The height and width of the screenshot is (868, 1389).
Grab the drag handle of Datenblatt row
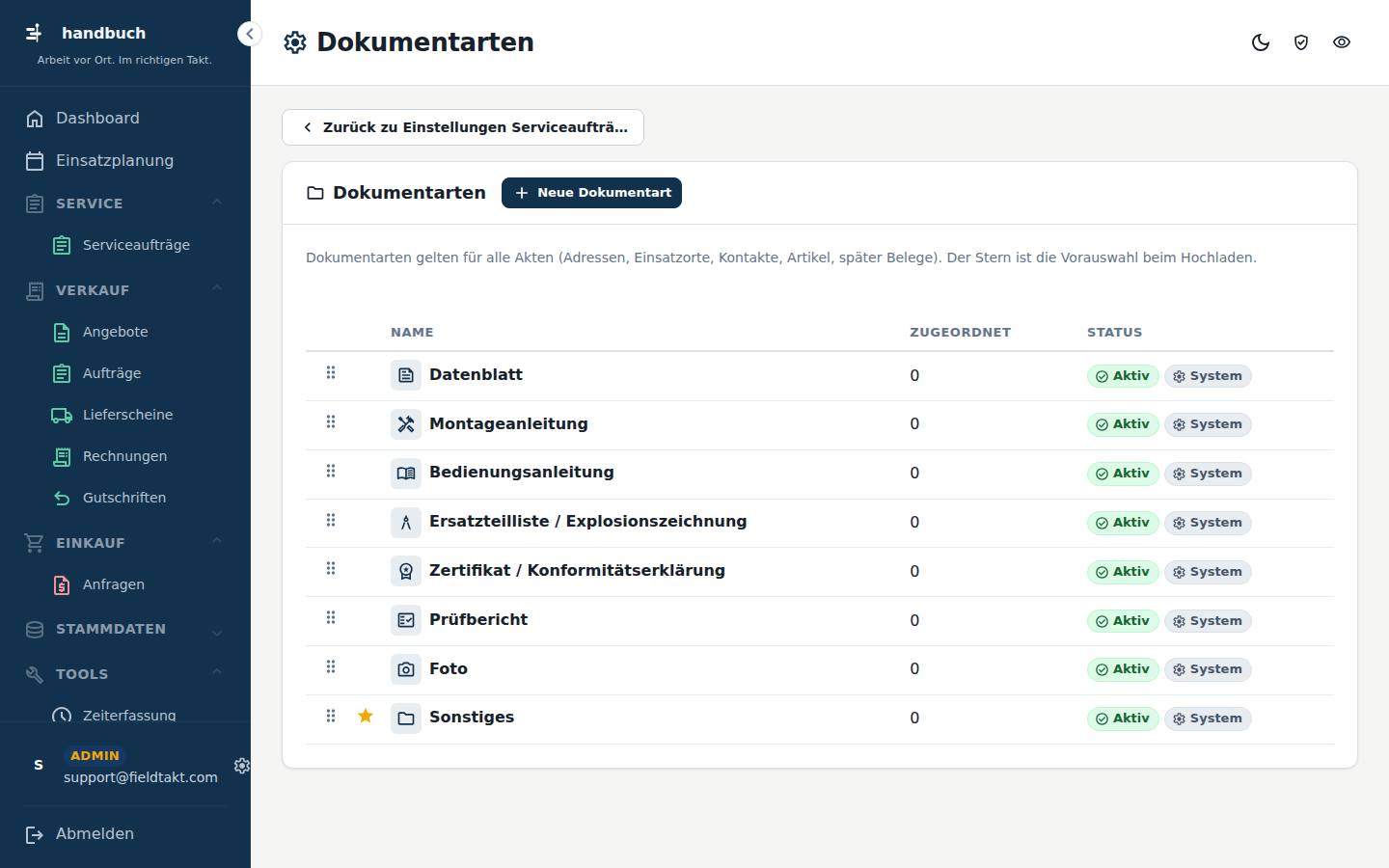click(331, 372)
